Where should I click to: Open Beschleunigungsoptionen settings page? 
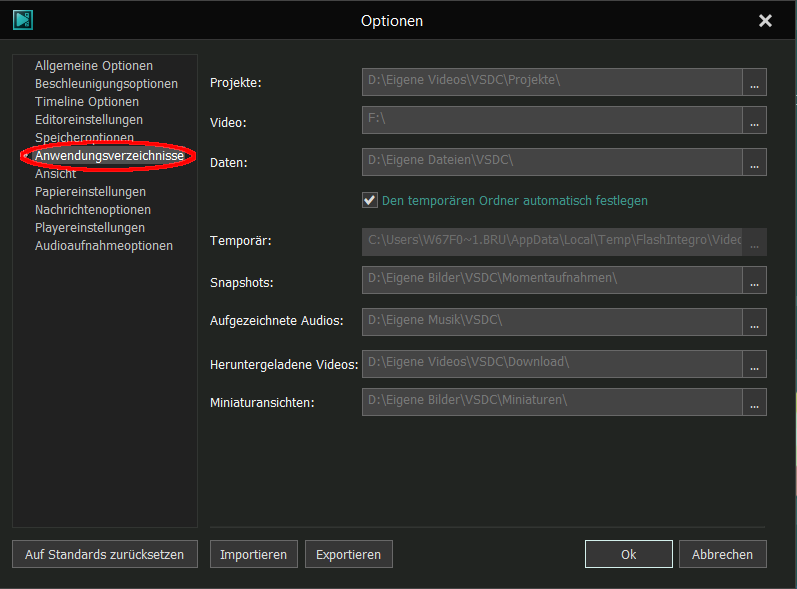[x=106, y=84]
